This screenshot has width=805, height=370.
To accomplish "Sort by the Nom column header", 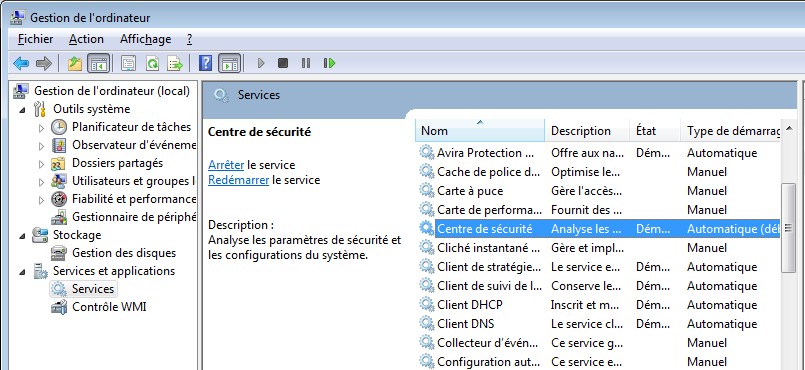I will pos(480,131).
